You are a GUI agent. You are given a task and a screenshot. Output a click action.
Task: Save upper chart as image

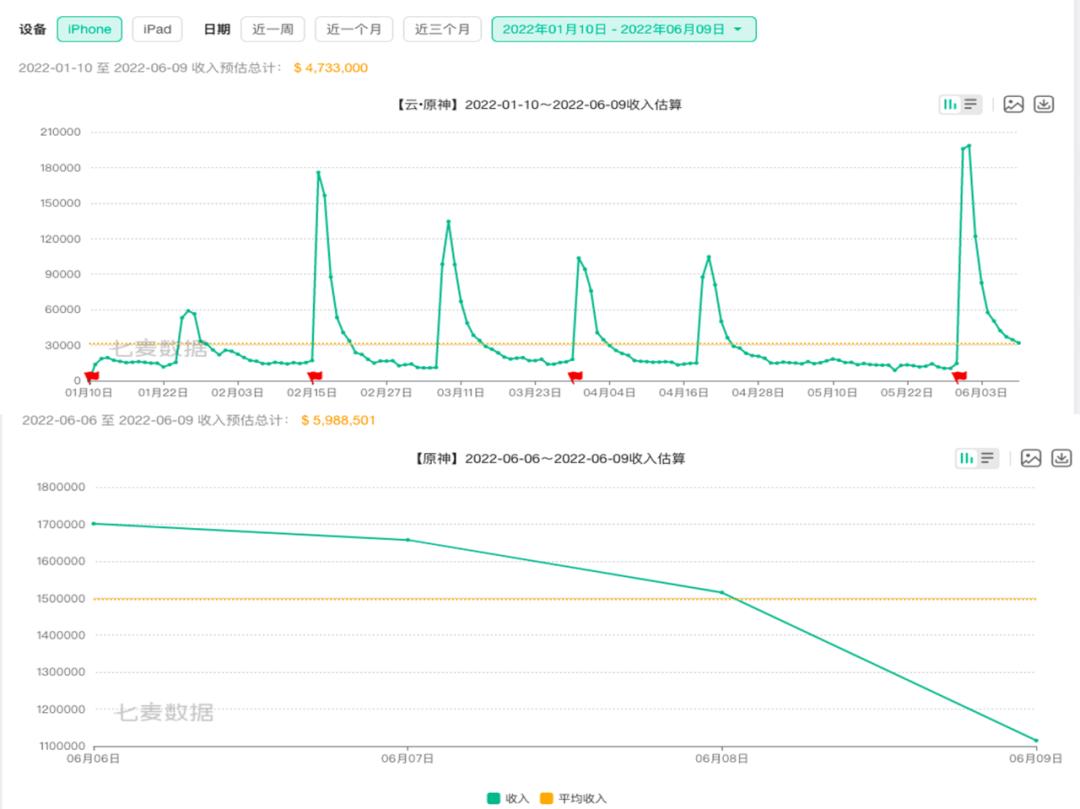[x=1013, y=105]
